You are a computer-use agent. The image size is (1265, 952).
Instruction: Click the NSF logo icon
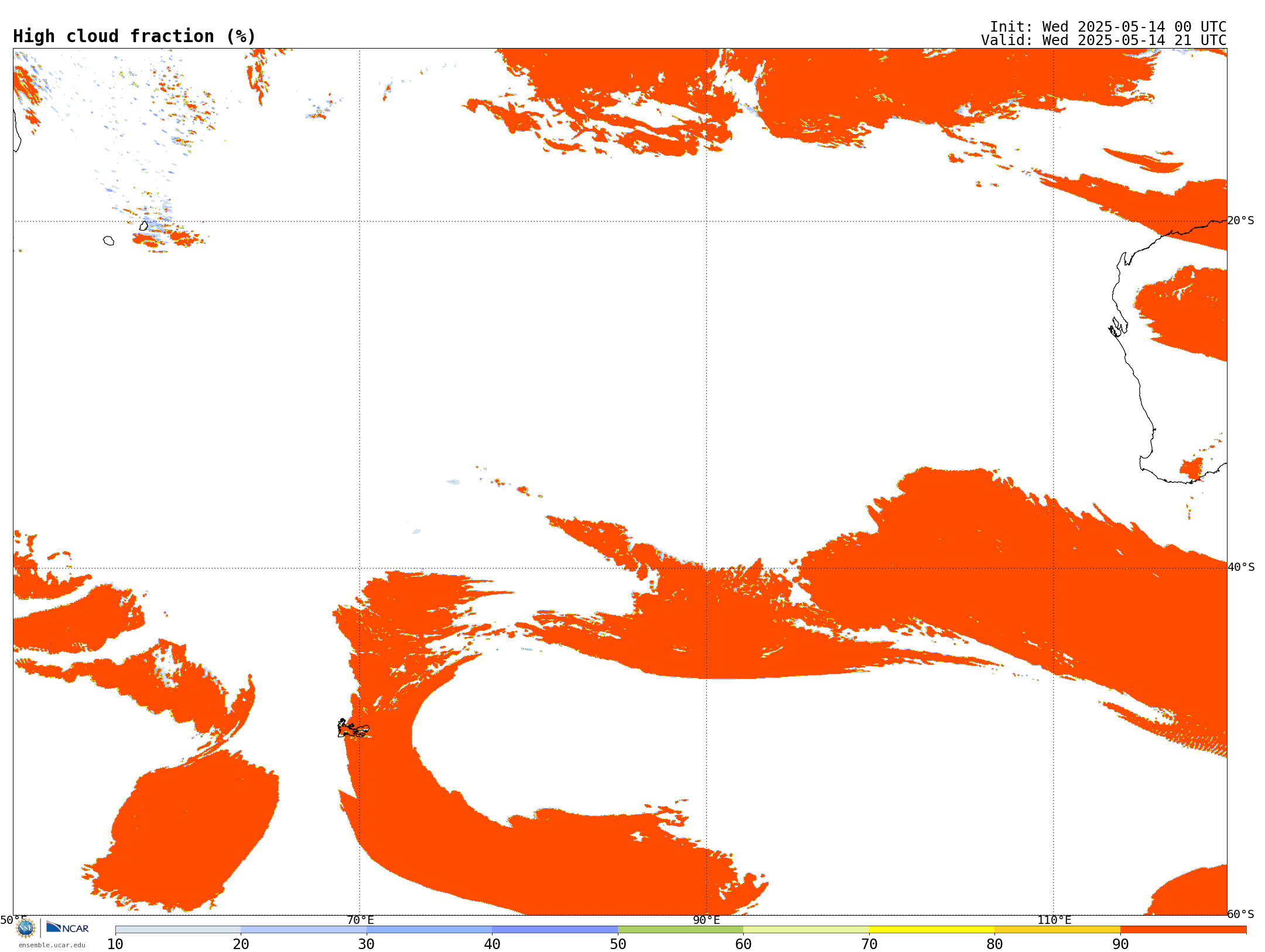(x=26, y=928)
